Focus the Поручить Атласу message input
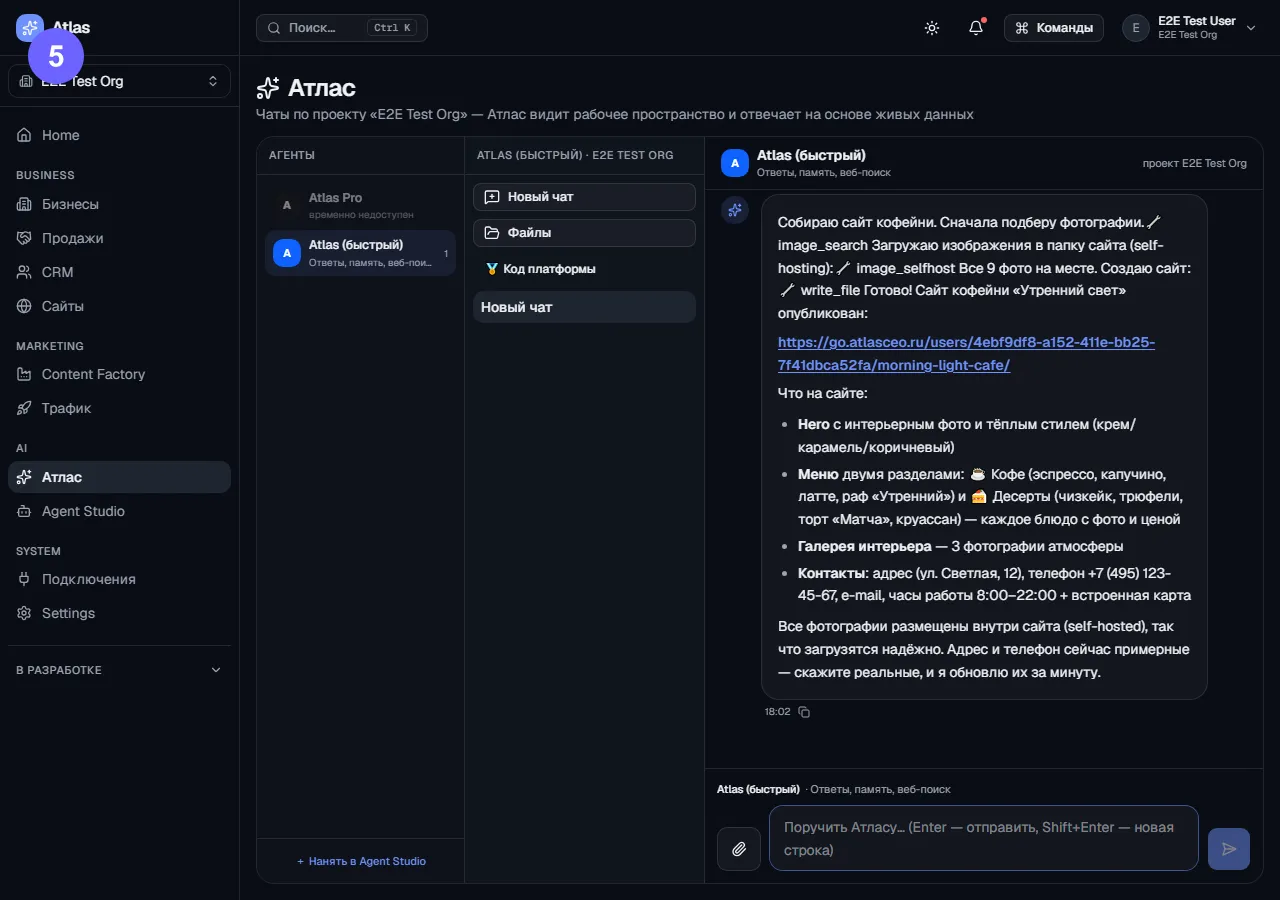This screenshot has width=1280, height=900. (984, 838)
